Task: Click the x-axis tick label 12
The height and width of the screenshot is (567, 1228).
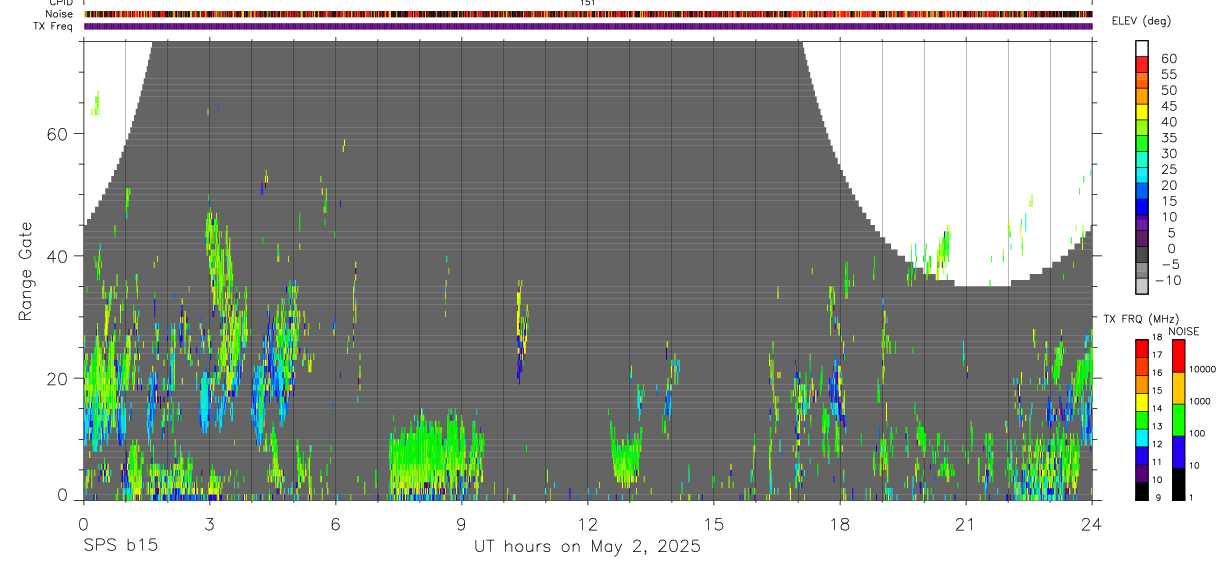Action: tap(587, 524)
